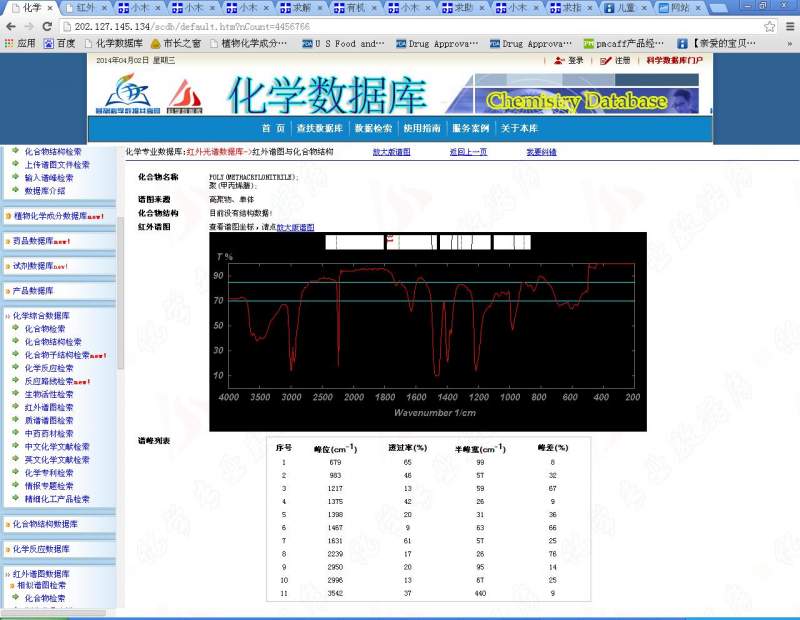This screenshot has height=620, width=800.
Task: Open the Chrome menu icon
Action: click(789, 27)
